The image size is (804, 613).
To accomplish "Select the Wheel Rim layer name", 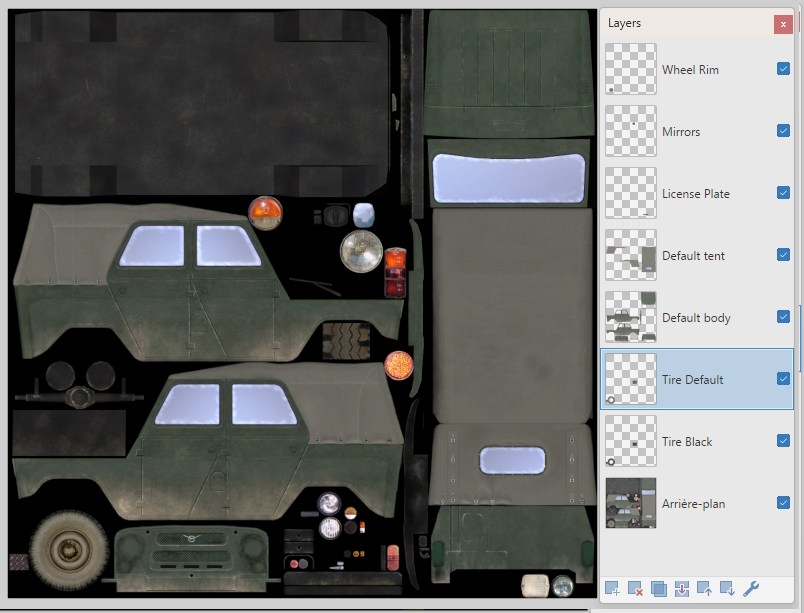I will [x=690, y=70].
